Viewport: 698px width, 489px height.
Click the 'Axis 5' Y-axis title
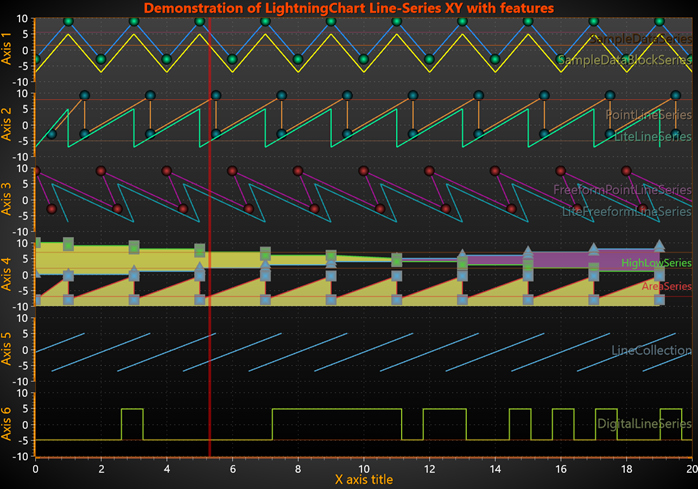[6, 349]
